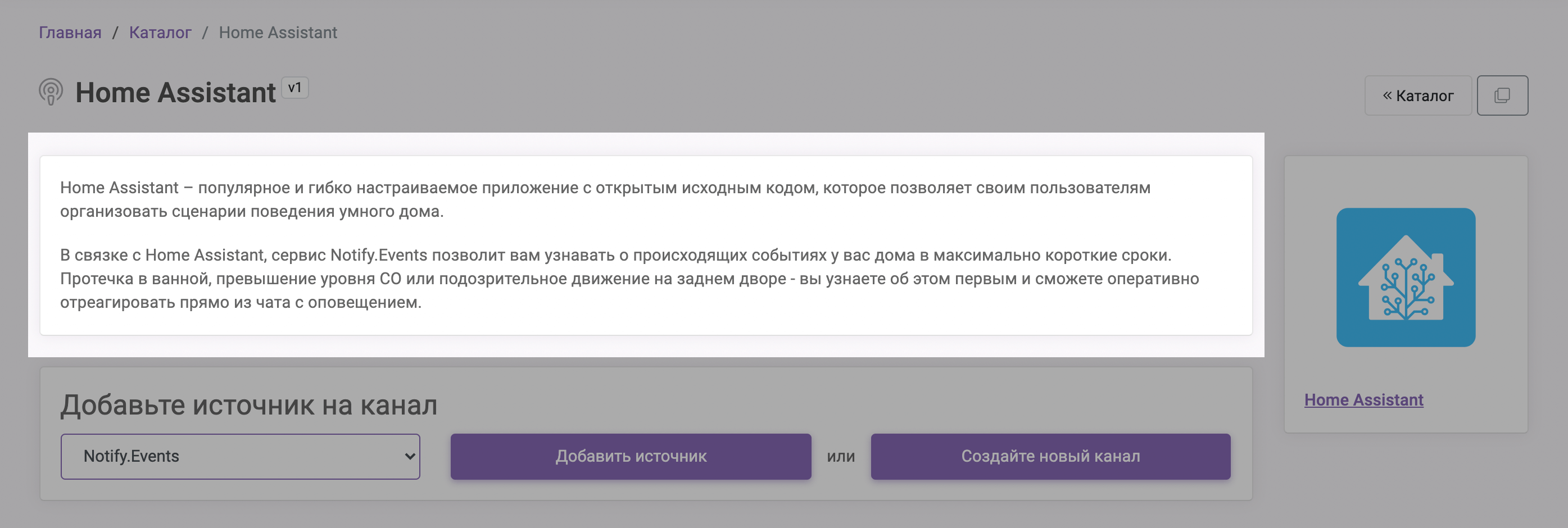Click the paragraph starting 'В связке с Home Assistant'

pos(629,279)
